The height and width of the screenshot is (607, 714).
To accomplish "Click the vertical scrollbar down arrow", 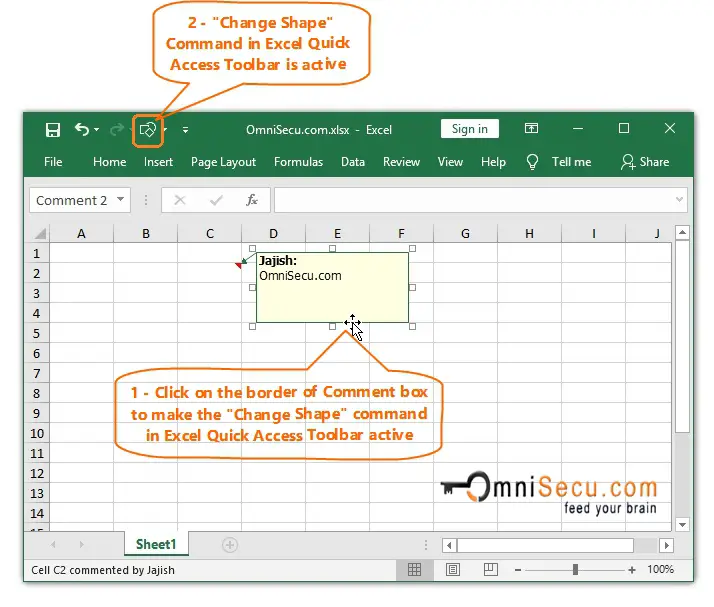I will (x=682, y=525).
